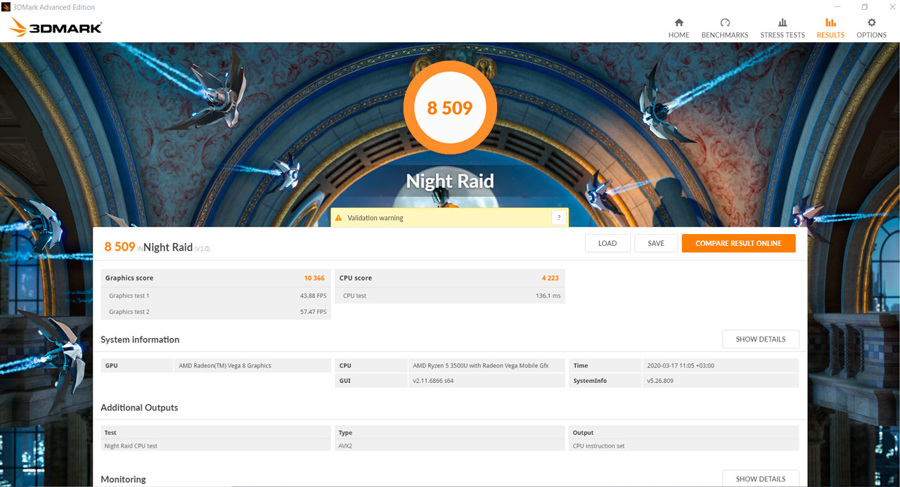This screenshot has width=900, height=487.
Task: Click the validation warning triangle icon
Action: 338,218
